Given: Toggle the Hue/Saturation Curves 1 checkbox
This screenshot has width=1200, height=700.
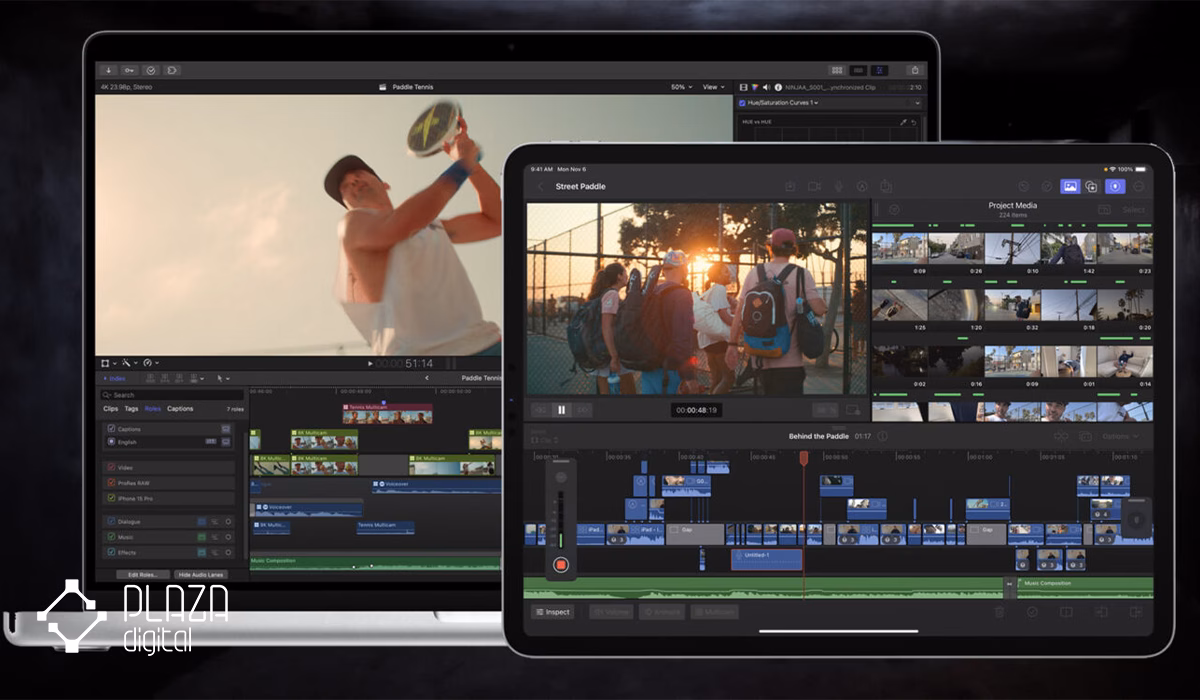Looking at the screenshot, I should point(742,103).
